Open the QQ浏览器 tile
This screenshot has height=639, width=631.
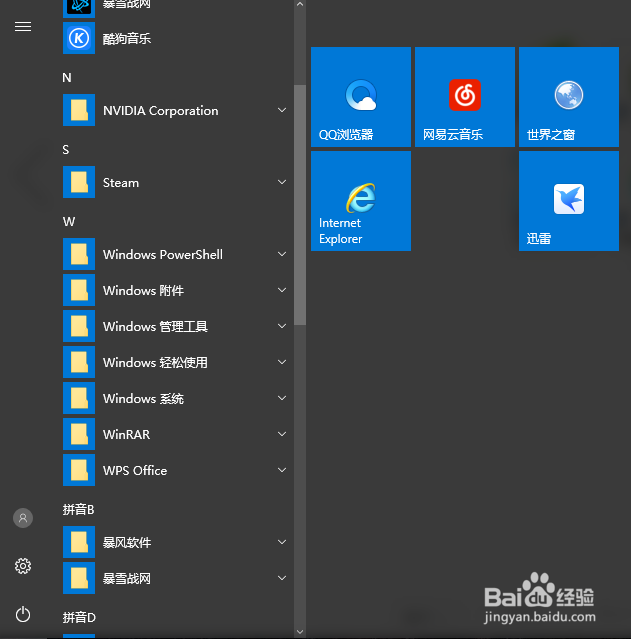pyautogui.click(x=361, y=97)
